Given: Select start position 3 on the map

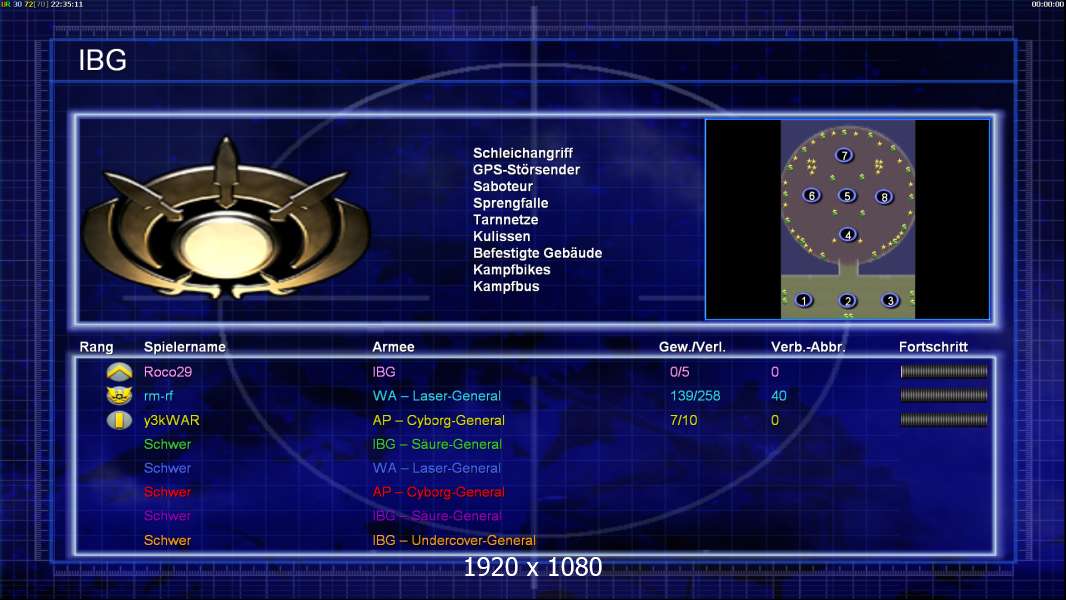Looking at the screenshot, I should (x=890, y=300).
